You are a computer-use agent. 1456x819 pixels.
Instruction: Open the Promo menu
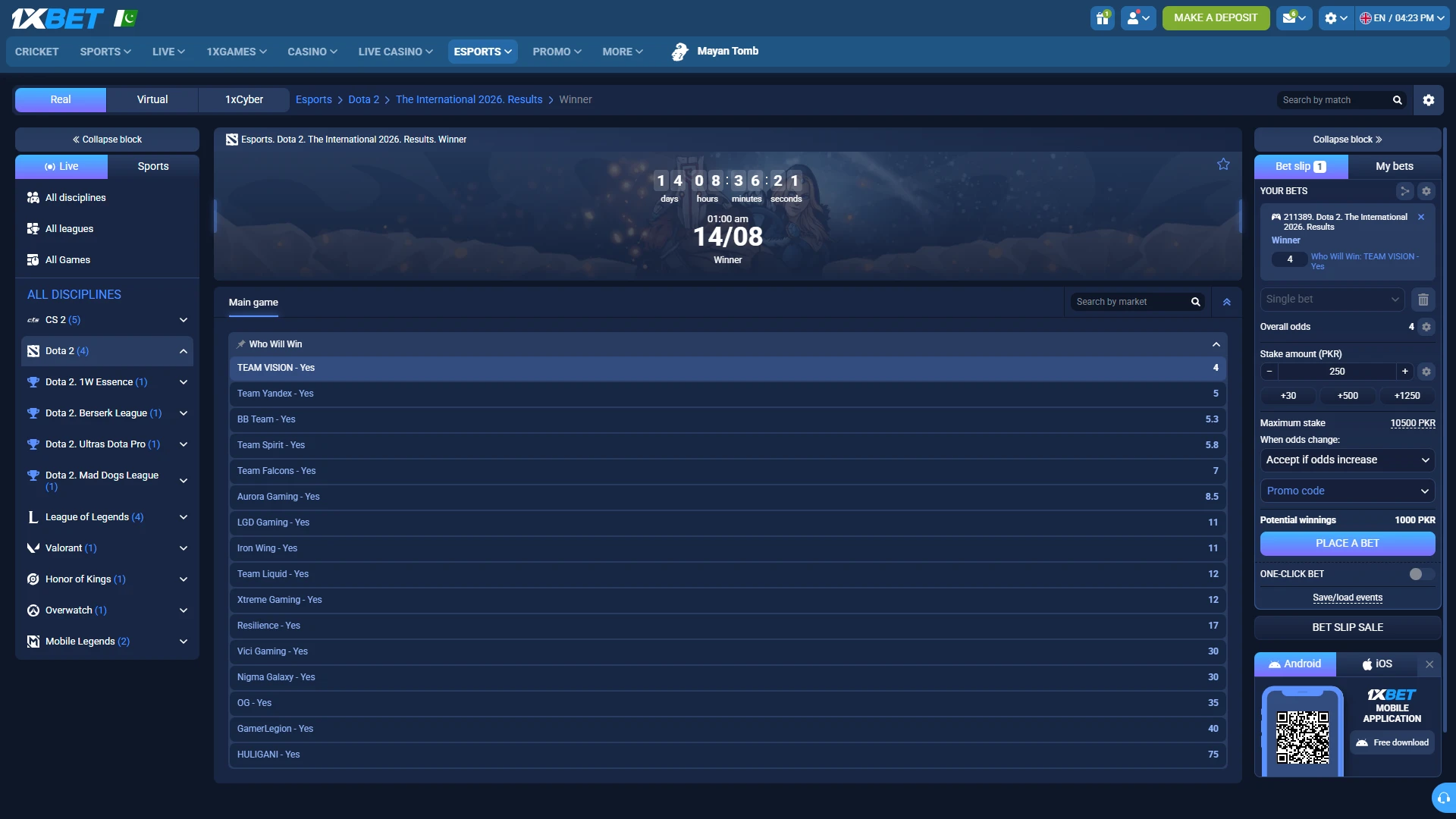tap(557, 52)
